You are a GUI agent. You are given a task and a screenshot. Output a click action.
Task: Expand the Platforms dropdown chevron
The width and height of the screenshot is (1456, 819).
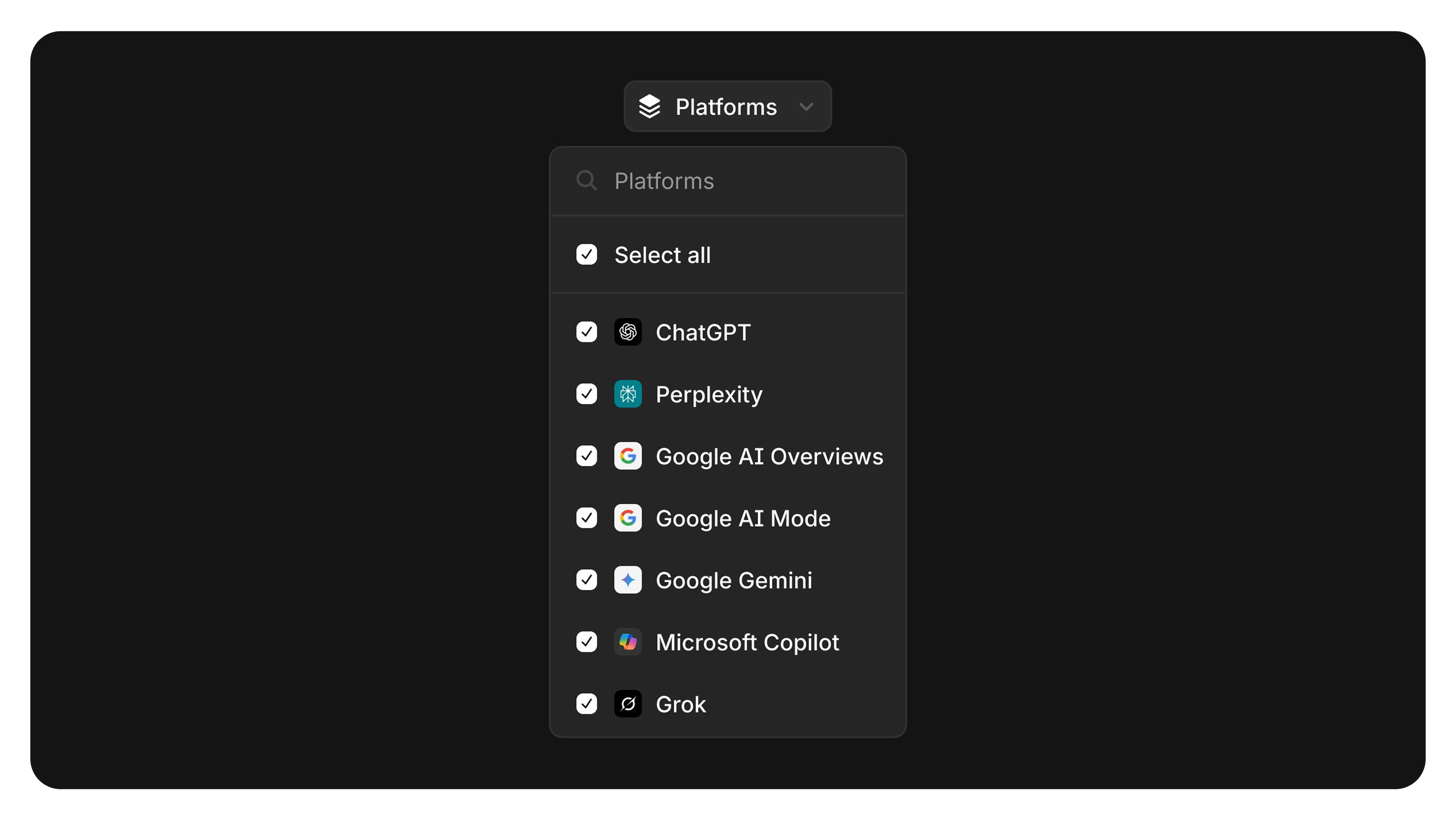point(806,107)
